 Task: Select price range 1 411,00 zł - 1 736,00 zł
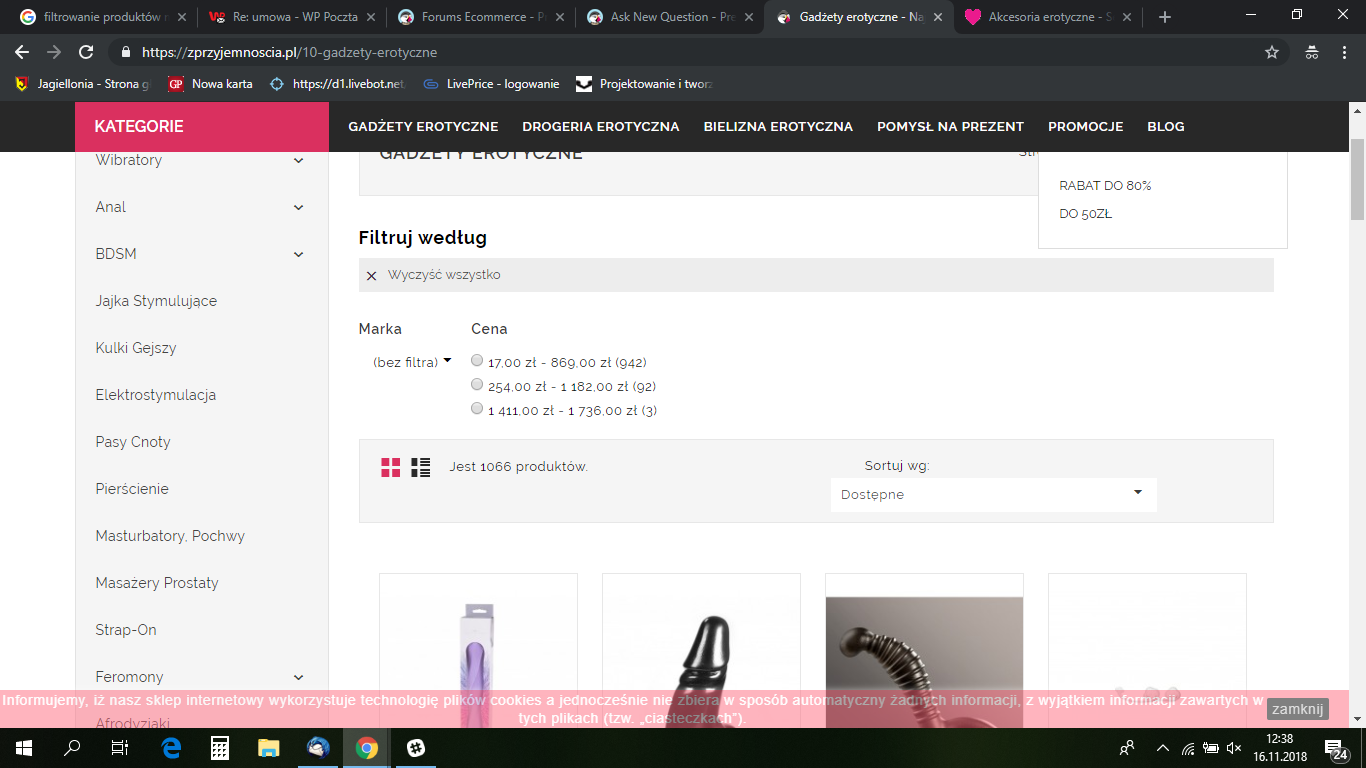point(477,409)
